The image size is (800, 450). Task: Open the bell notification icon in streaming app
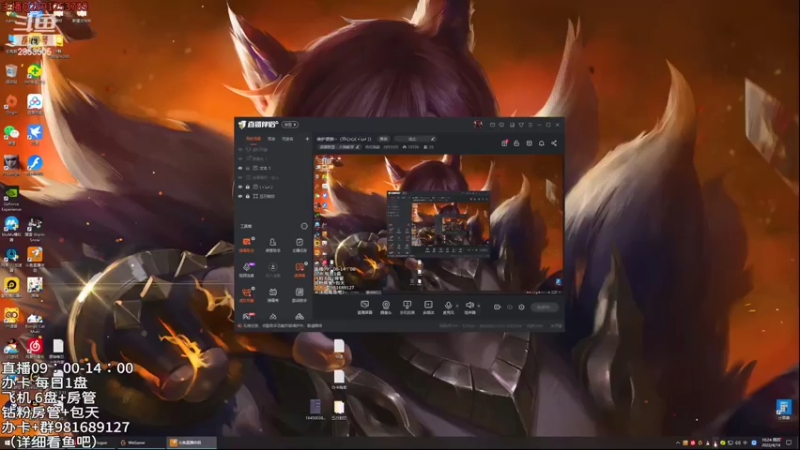tap(541, 143)
